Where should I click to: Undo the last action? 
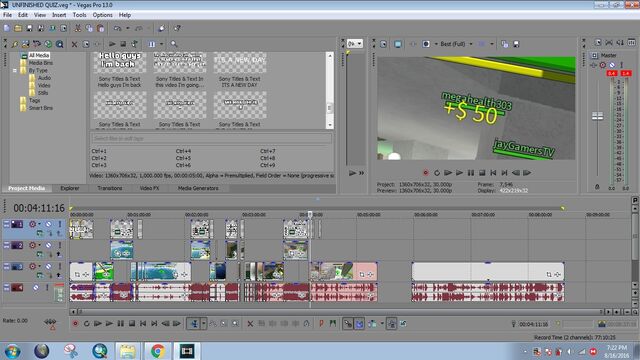point(118,28)
